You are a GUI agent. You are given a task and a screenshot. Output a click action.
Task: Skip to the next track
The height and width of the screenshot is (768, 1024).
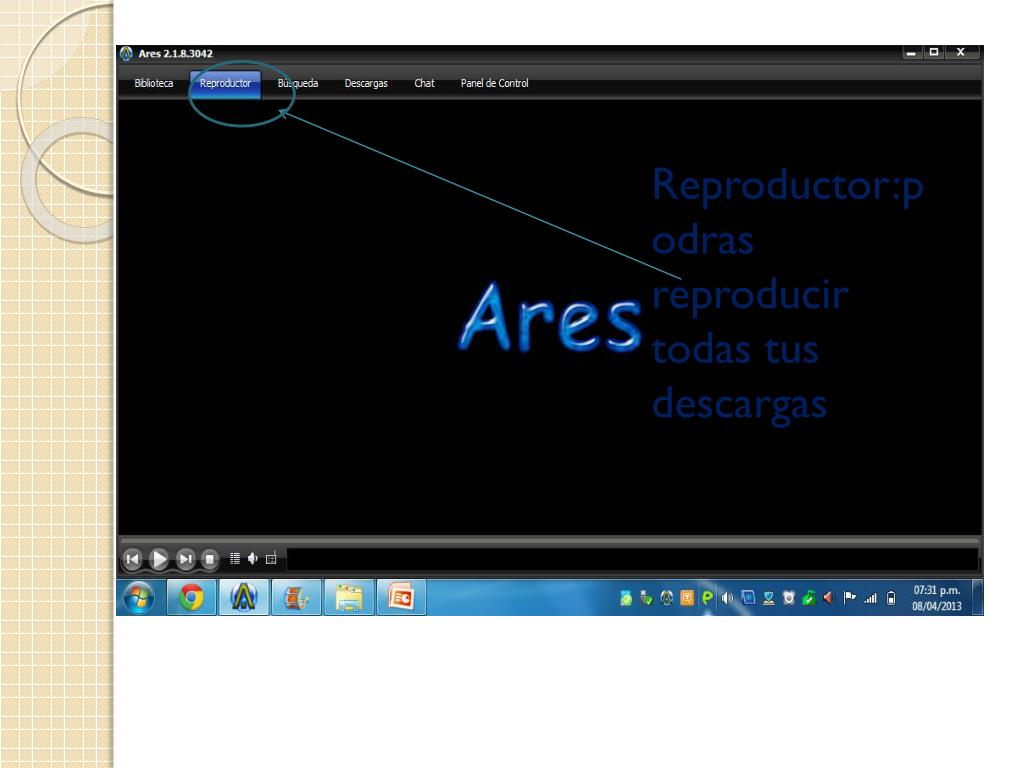click(x=185, y=559)
